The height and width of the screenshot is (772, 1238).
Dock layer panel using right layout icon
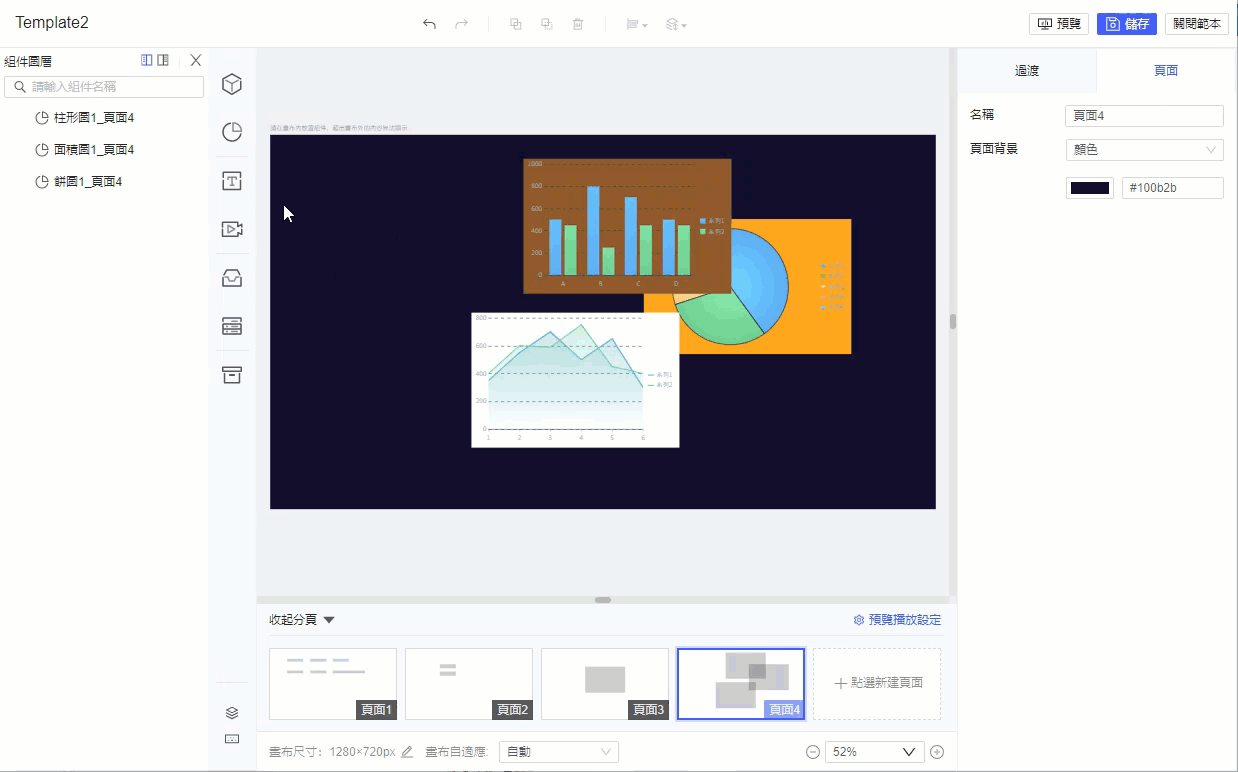pos(163,60)
